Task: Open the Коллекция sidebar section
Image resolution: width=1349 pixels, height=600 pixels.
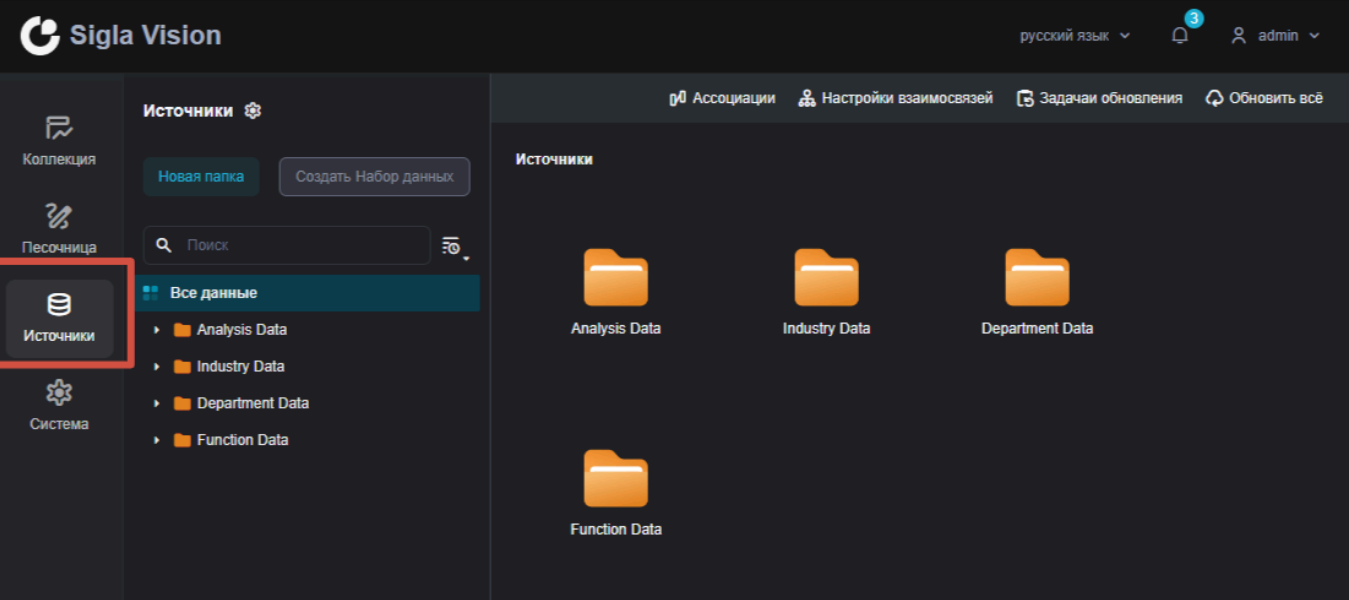Action: click(x=59, y=141)
